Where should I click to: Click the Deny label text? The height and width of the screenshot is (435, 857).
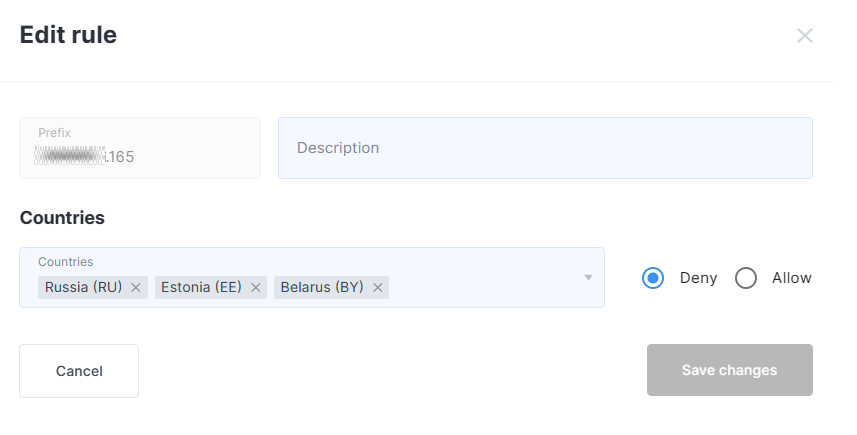(698, 278)
